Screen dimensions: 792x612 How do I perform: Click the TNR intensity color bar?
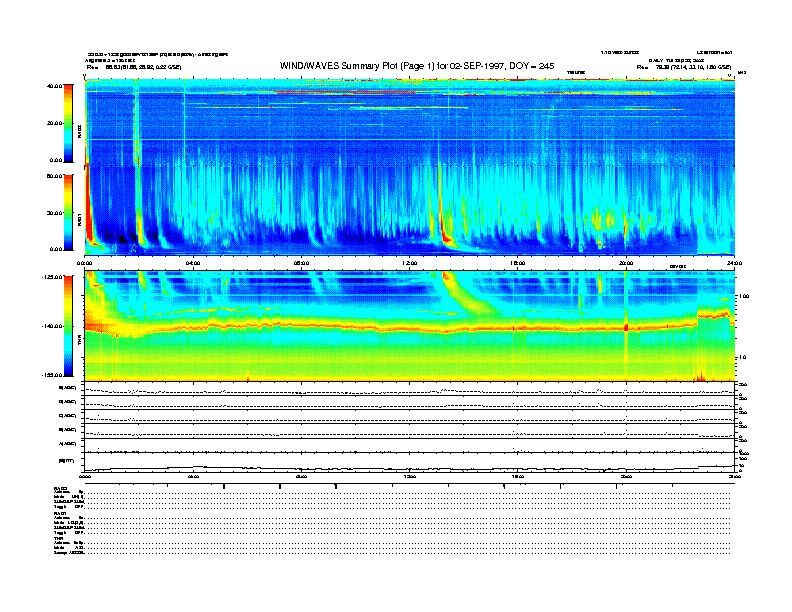click(x=68, y=326)
